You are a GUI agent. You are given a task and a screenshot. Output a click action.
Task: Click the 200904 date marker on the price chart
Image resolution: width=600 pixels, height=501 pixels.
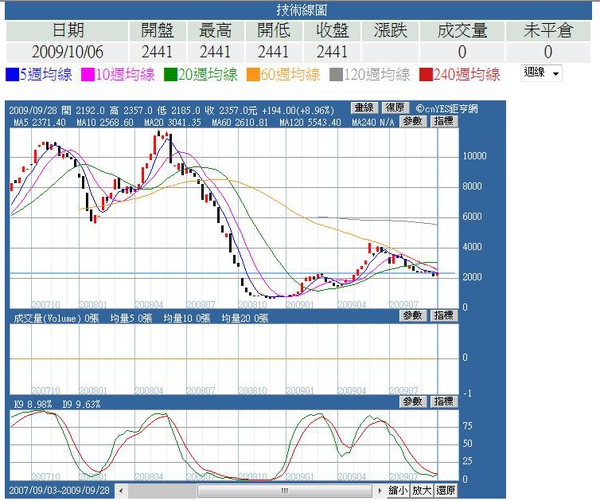click(x=352, y=305)
